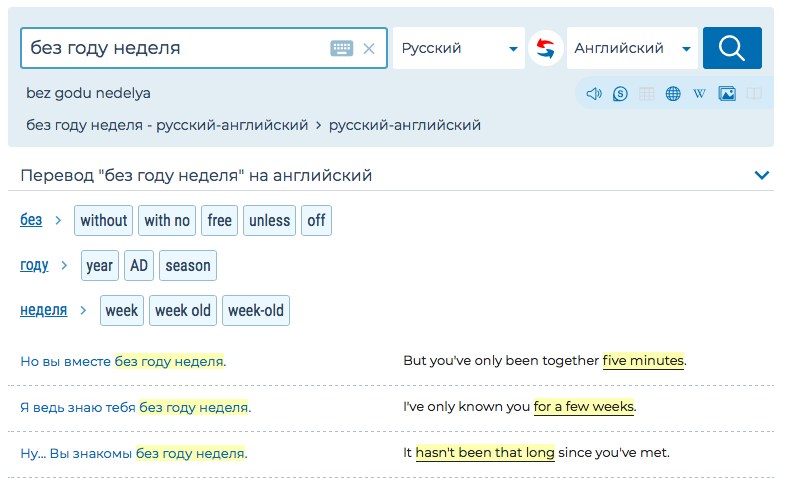Open the Русский source language dropdown
The image size is (787, 478).
tap(459, 48)
